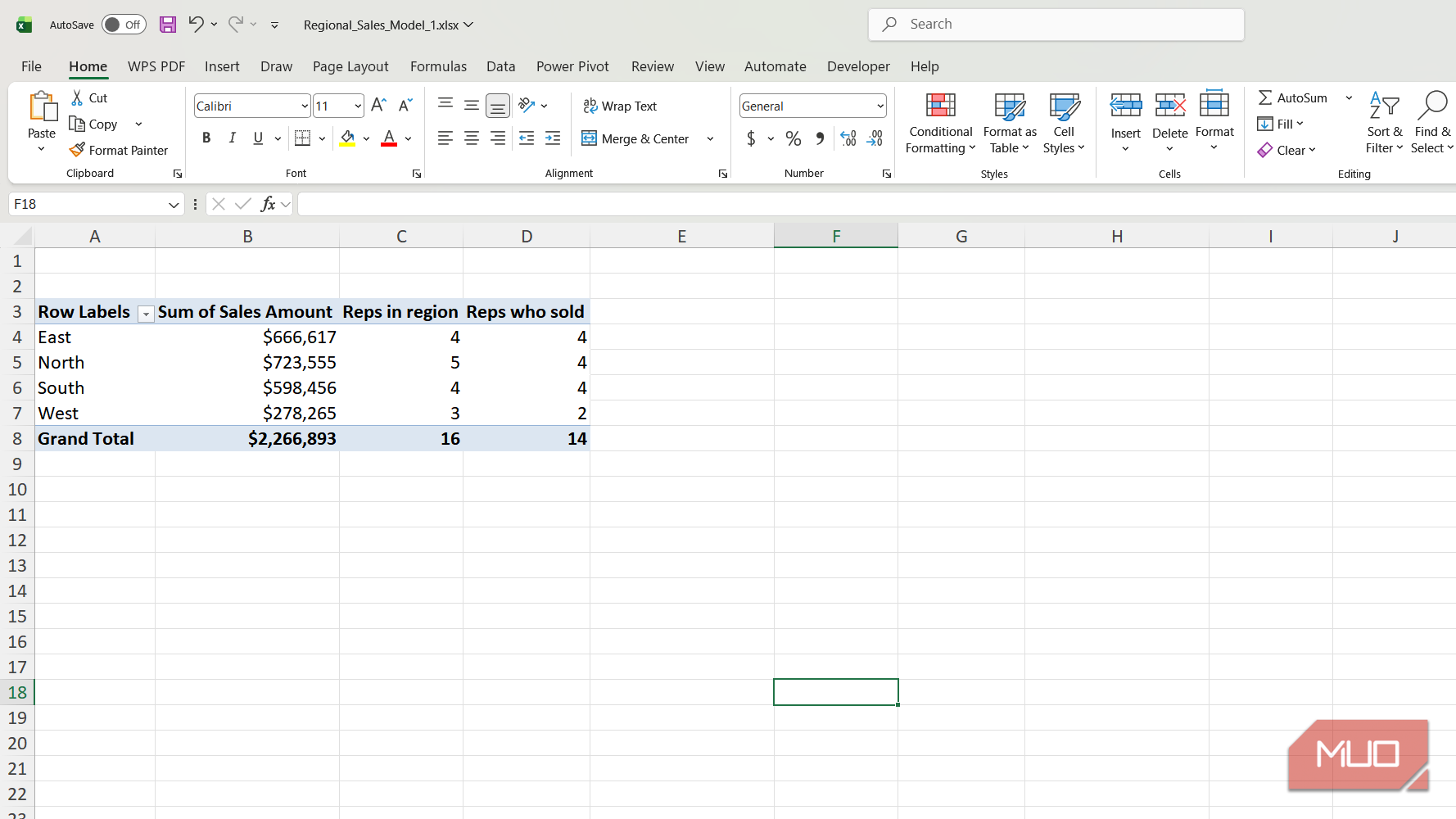1456x819 pixels.
Task: Toggle the AutoSave switch
Action: pos(124,25)
